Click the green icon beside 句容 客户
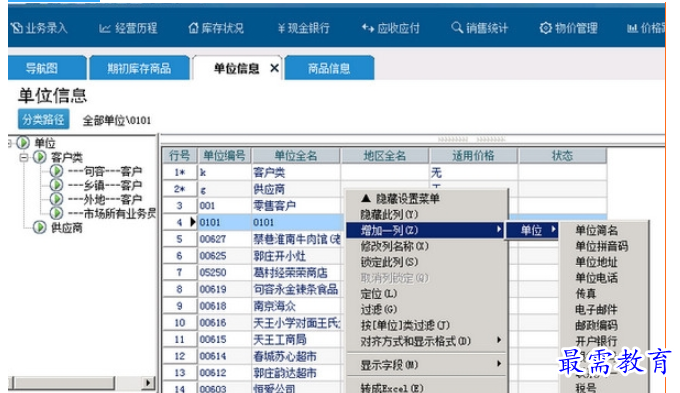The height and width of the screenshot is (393, 680). click(56, 171)
